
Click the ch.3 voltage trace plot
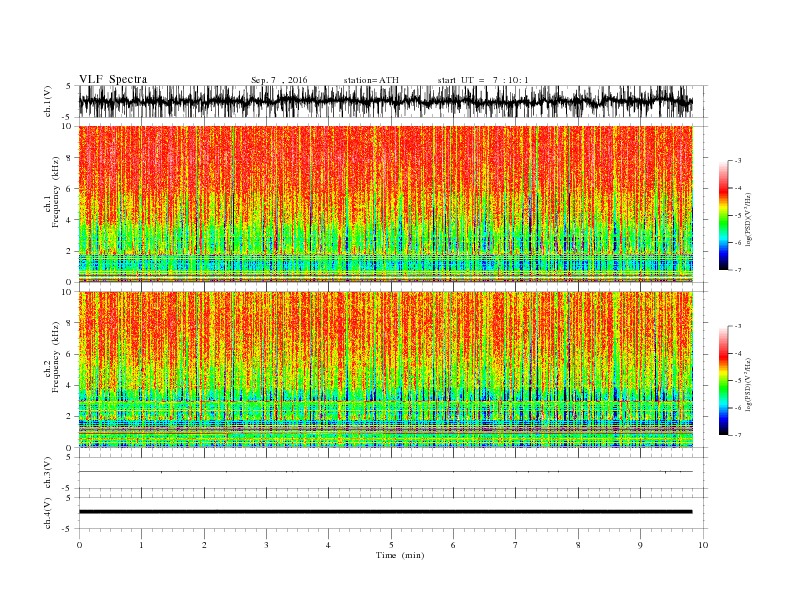[393, 473]
